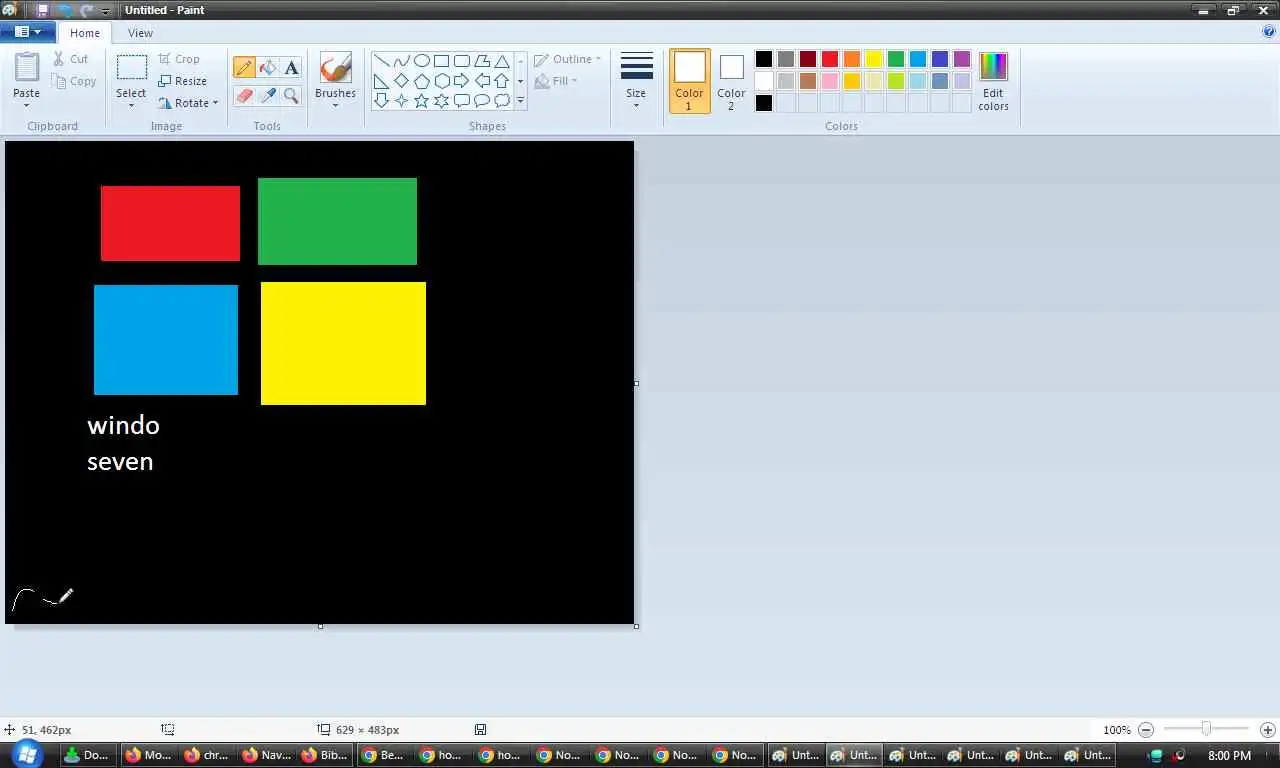The image size is (1280, 768).
Task: Pick the orange color swatch
Action: [852, 59]
